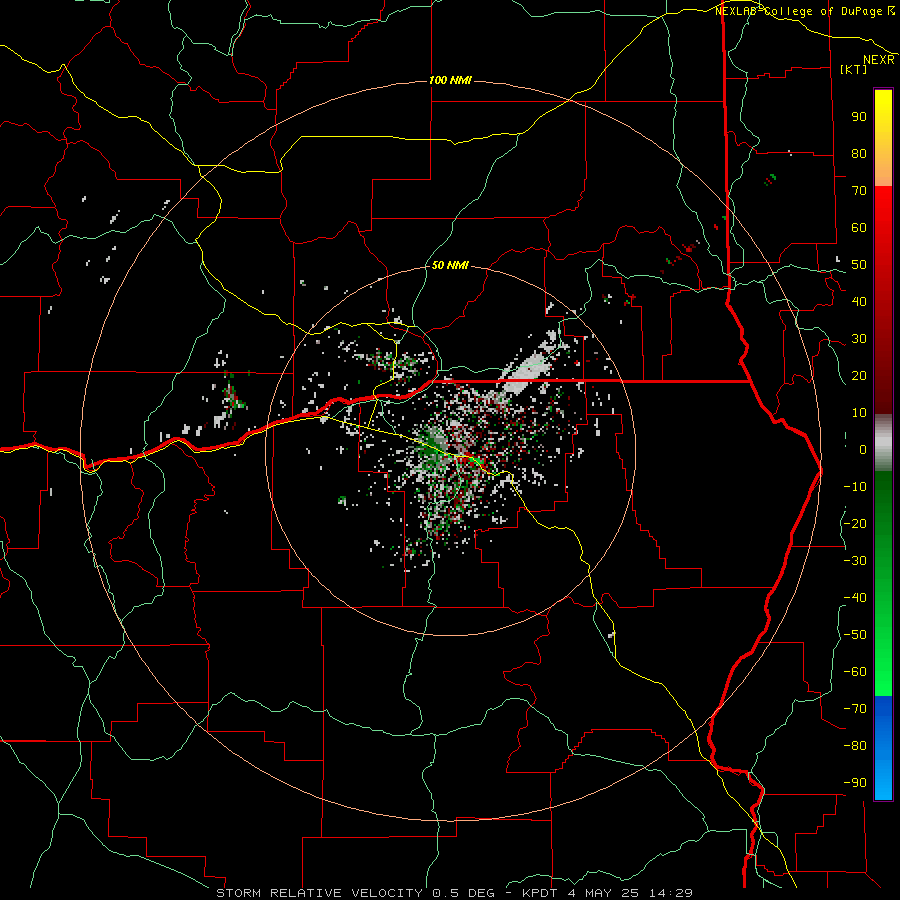Click the -40 value on velocity scale

(855, 598)
